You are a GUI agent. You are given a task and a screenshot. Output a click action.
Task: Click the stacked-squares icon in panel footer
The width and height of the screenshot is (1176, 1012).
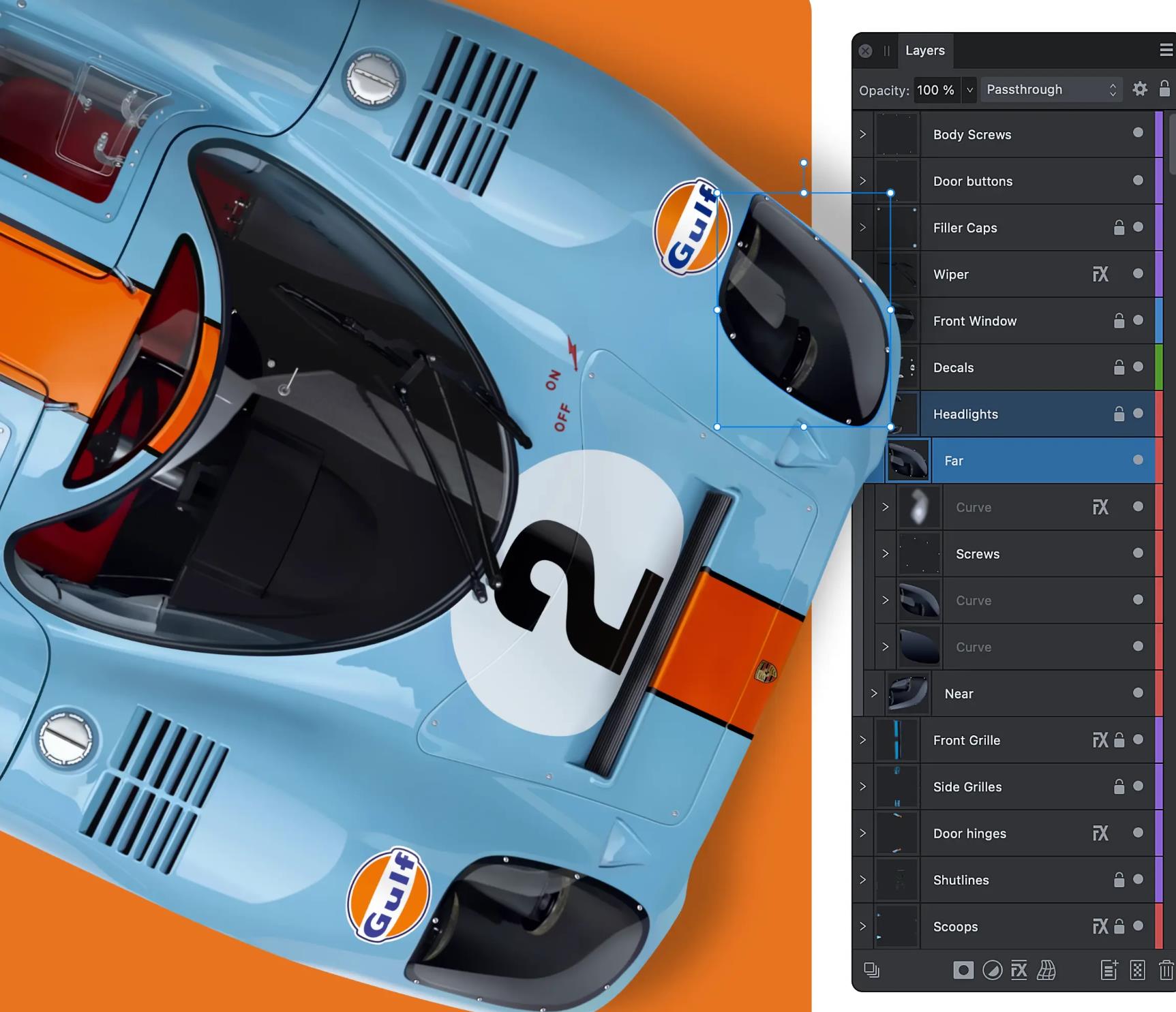pos(871,970)
